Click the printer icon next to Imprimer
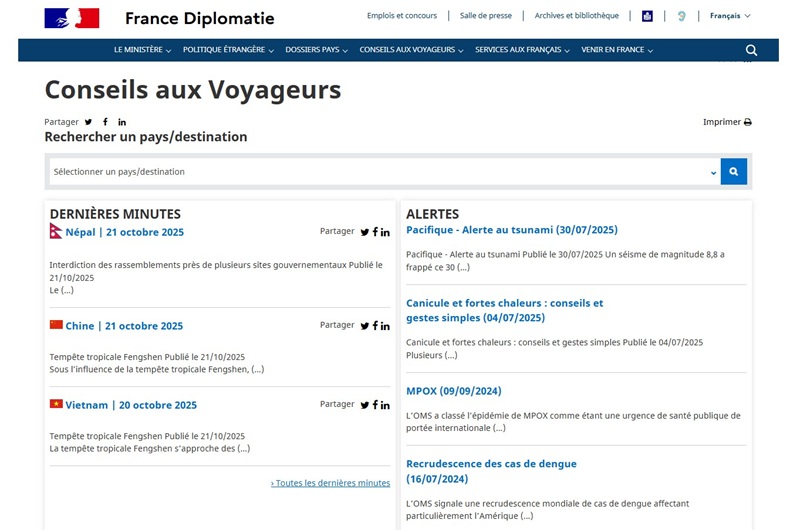 [747, 122]
